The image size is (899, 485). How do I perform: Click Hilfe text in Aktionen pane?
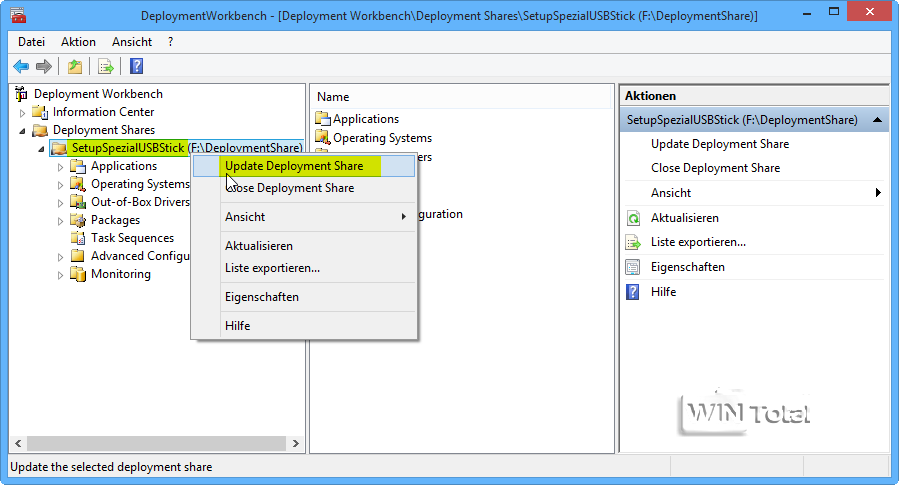pos(663,292)
